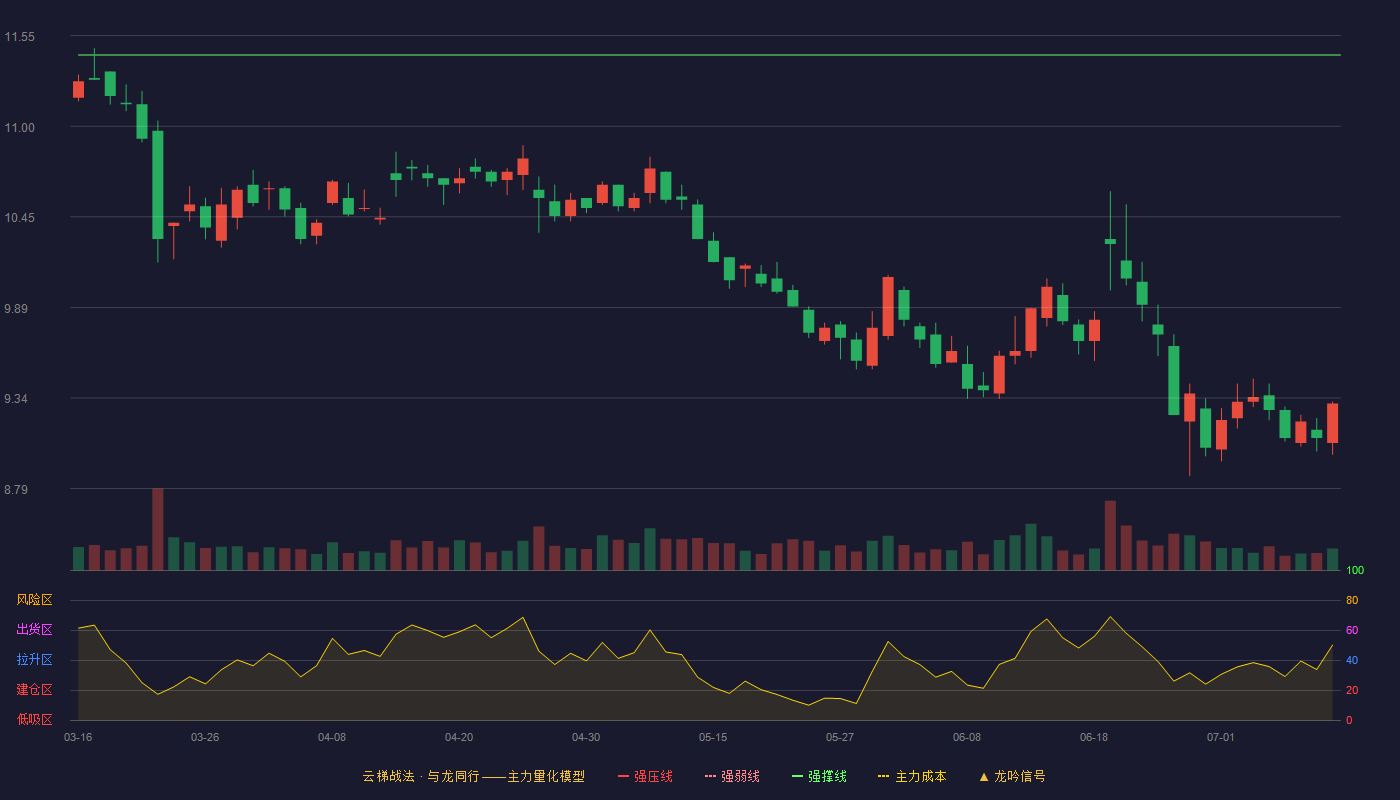Click the 06-08 date label
The width and height of the screenshot is (1400, 800).
coord(967,737)
